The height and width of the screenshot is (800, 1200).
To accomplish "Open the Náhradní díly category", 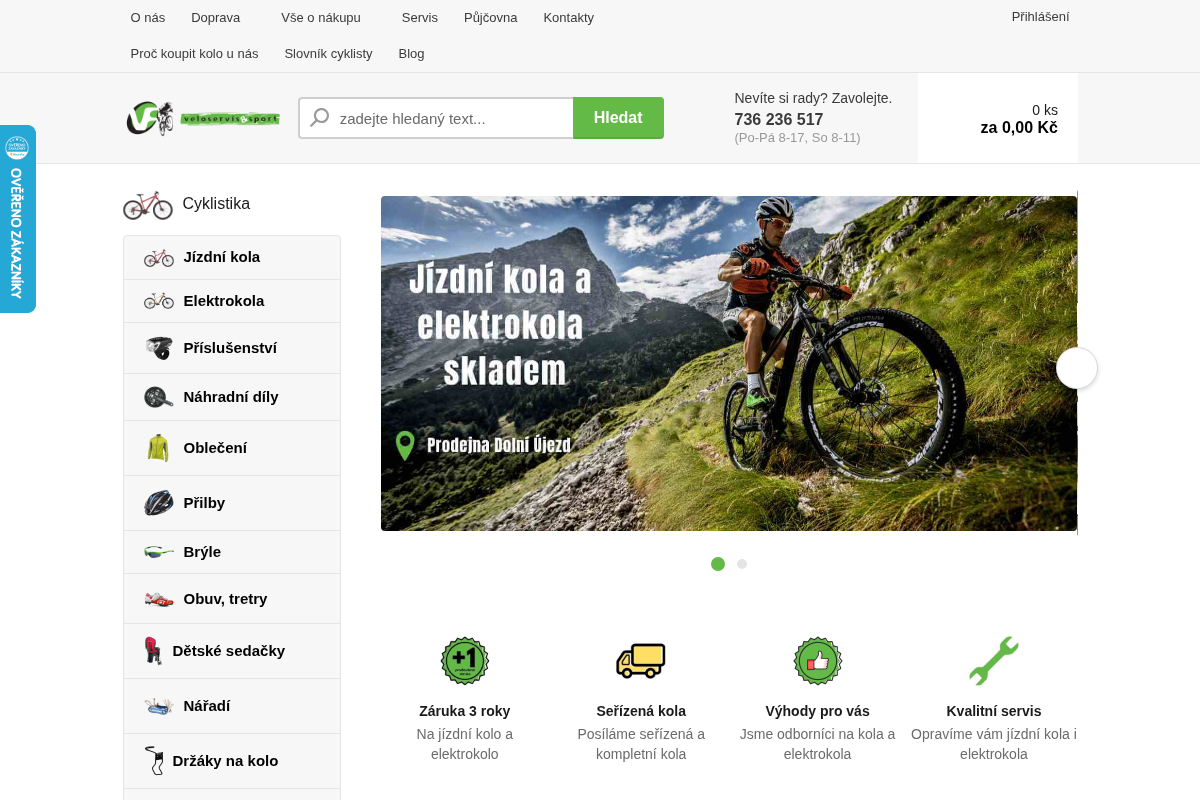I will [232, 397].
